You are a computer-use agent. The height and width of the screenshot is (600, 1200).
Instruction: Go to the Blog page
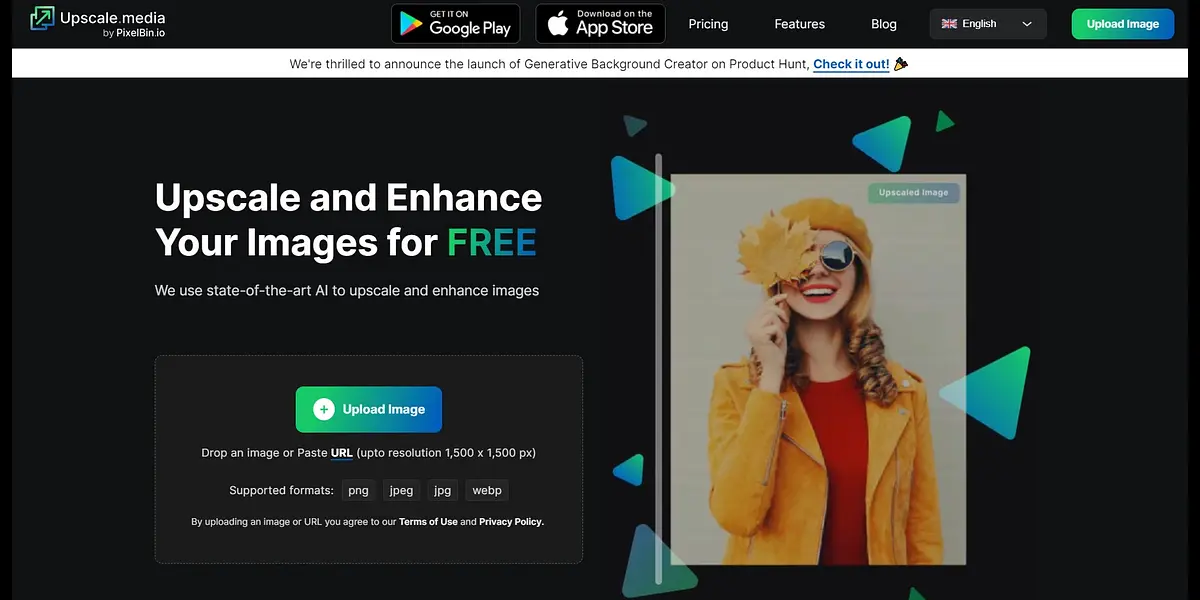coord(883,24)
